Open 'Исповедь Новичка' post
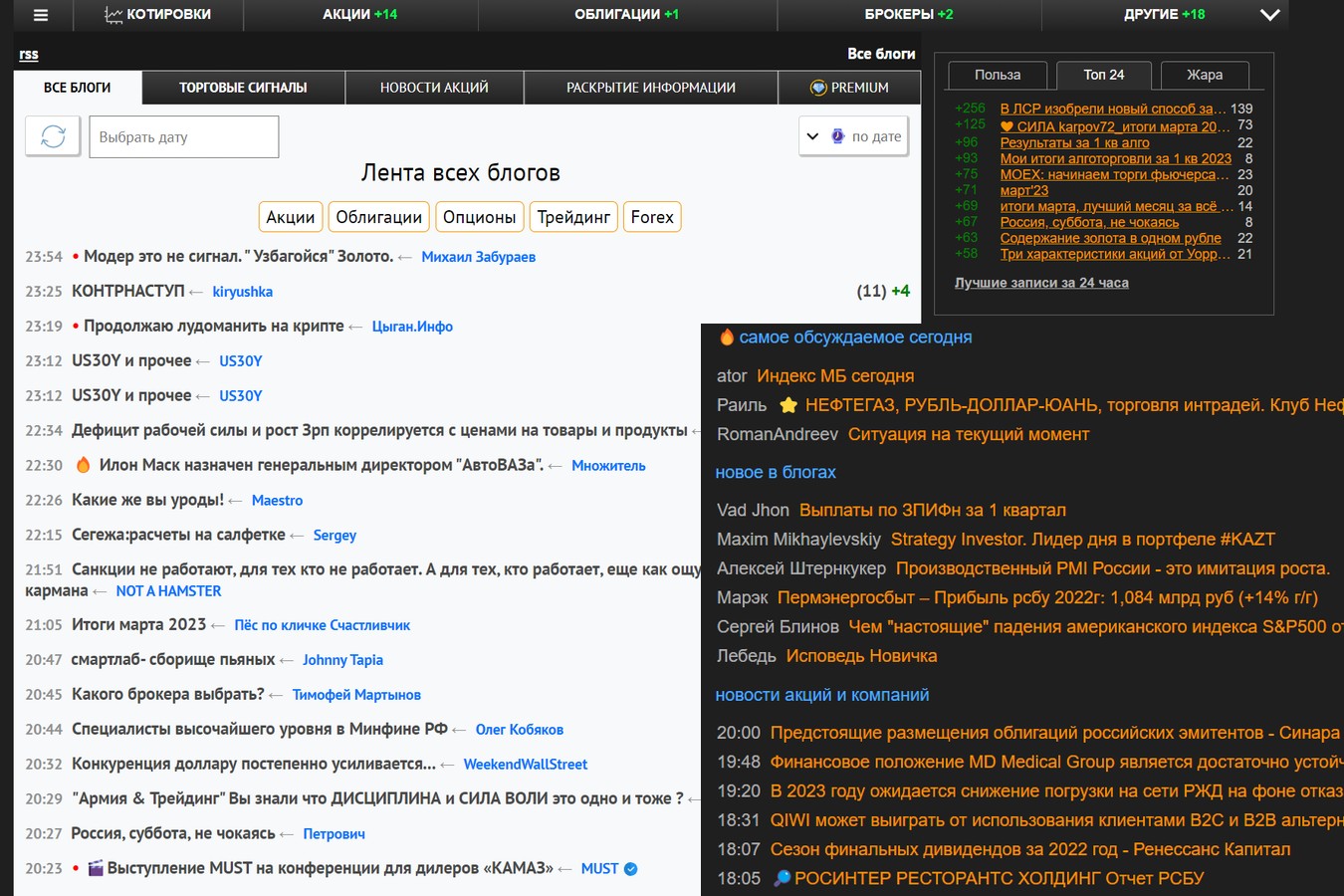This screenshot has width=1344, height=896. pos(861,656)
